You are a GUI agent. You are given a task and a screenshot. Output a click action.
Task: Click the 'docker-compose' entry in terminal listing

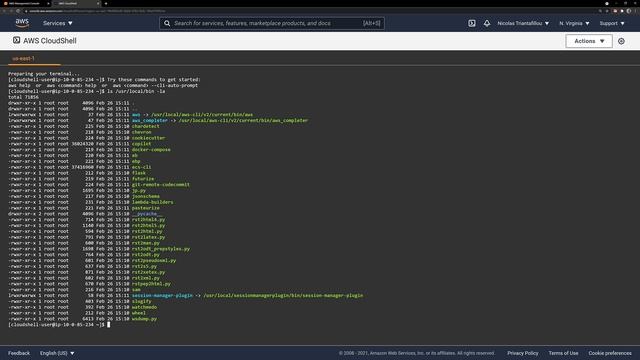(151, 150)
